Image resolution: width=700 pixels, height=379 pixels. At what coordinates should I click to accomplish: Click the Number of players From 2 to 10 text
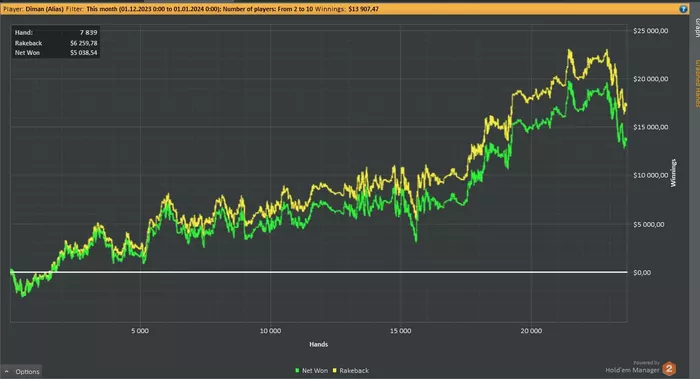click(268, 9)
